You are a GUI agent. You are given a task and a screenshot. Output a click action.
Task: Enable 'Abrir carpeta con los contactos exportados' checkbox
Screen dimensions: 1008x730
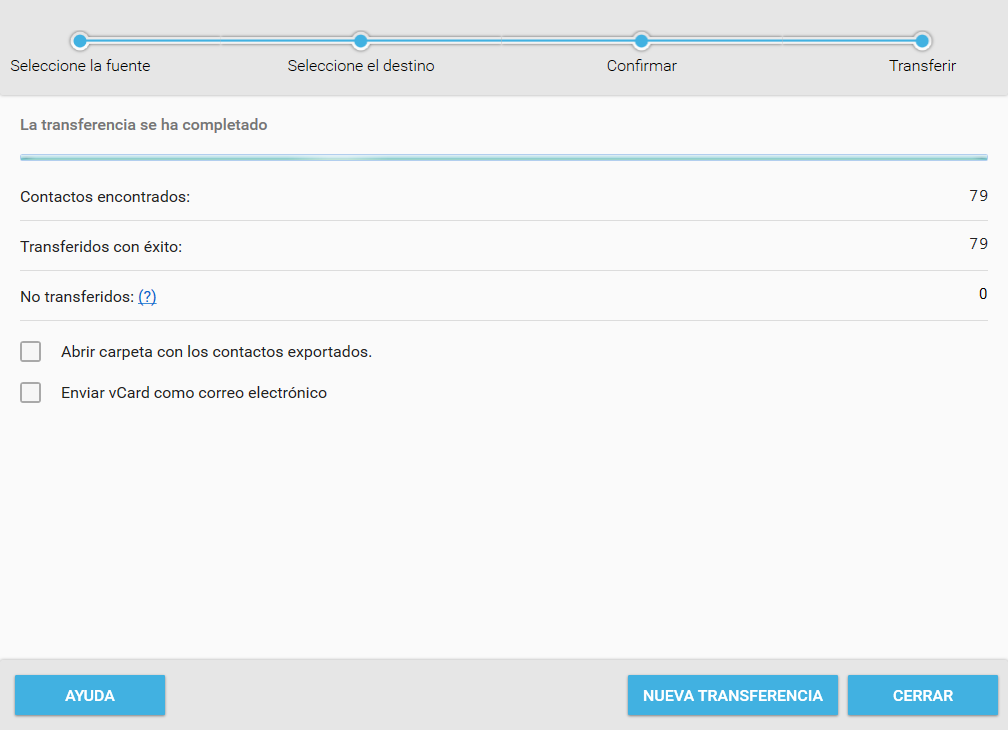(30, 352)
